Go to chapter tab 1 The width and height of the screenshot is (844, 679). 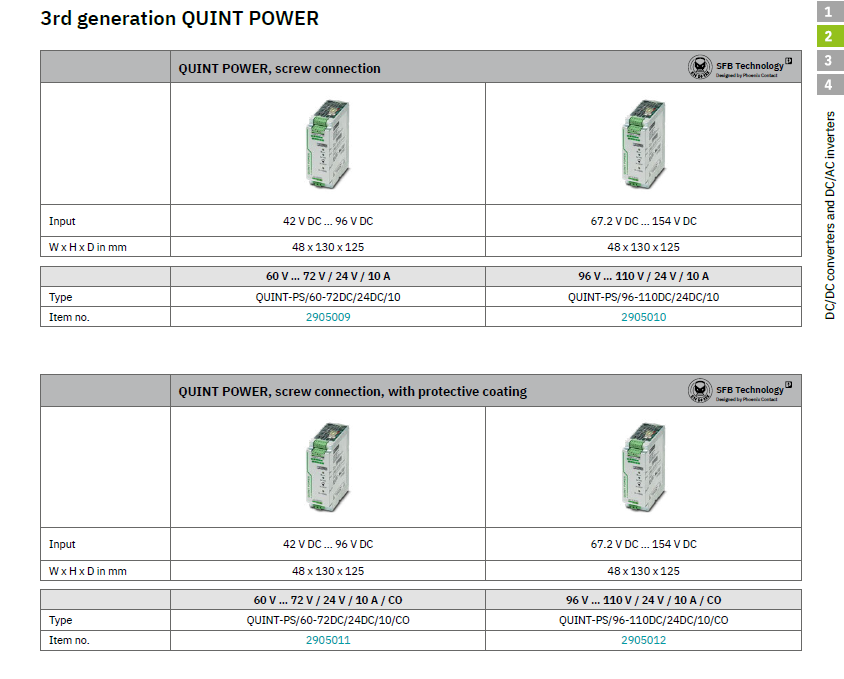coord(829,12)
